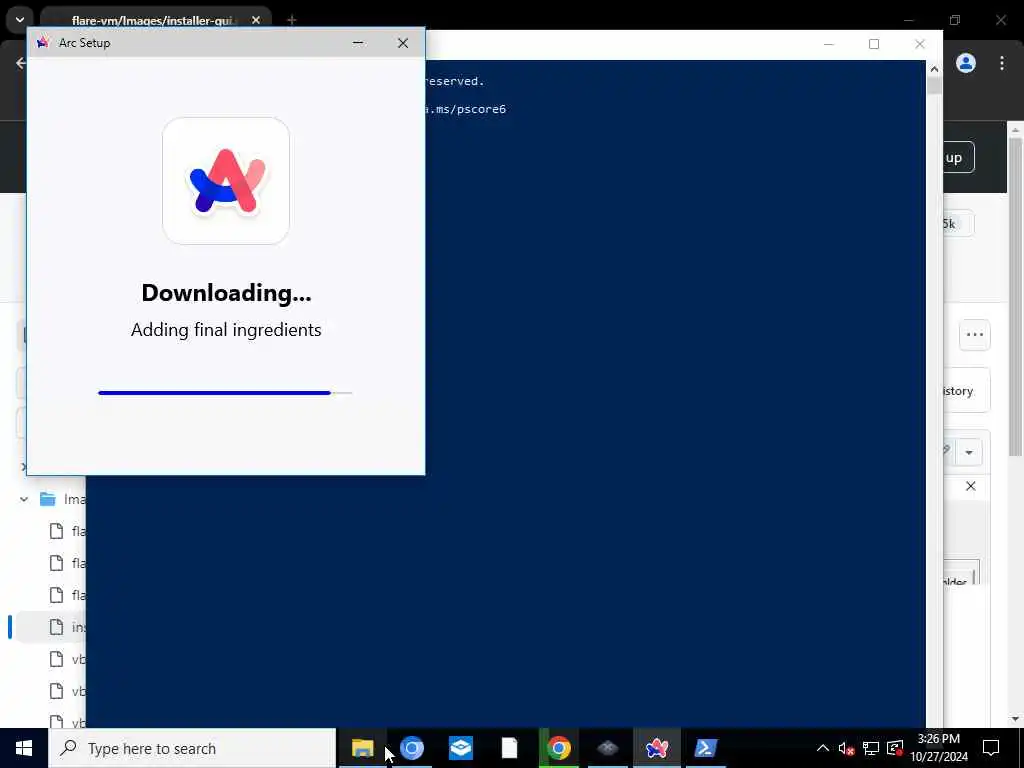The height and width of the screenshot is (768, 1024).
Task: Show hidden system tray icons
Action: click(x=823, y=748)
